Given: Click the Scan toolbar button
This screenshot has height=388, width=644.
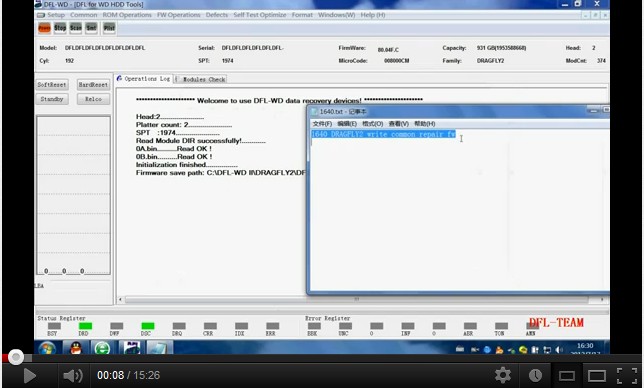Looking at the screenshot, I should pyautogui.click(x=76, y=28).
